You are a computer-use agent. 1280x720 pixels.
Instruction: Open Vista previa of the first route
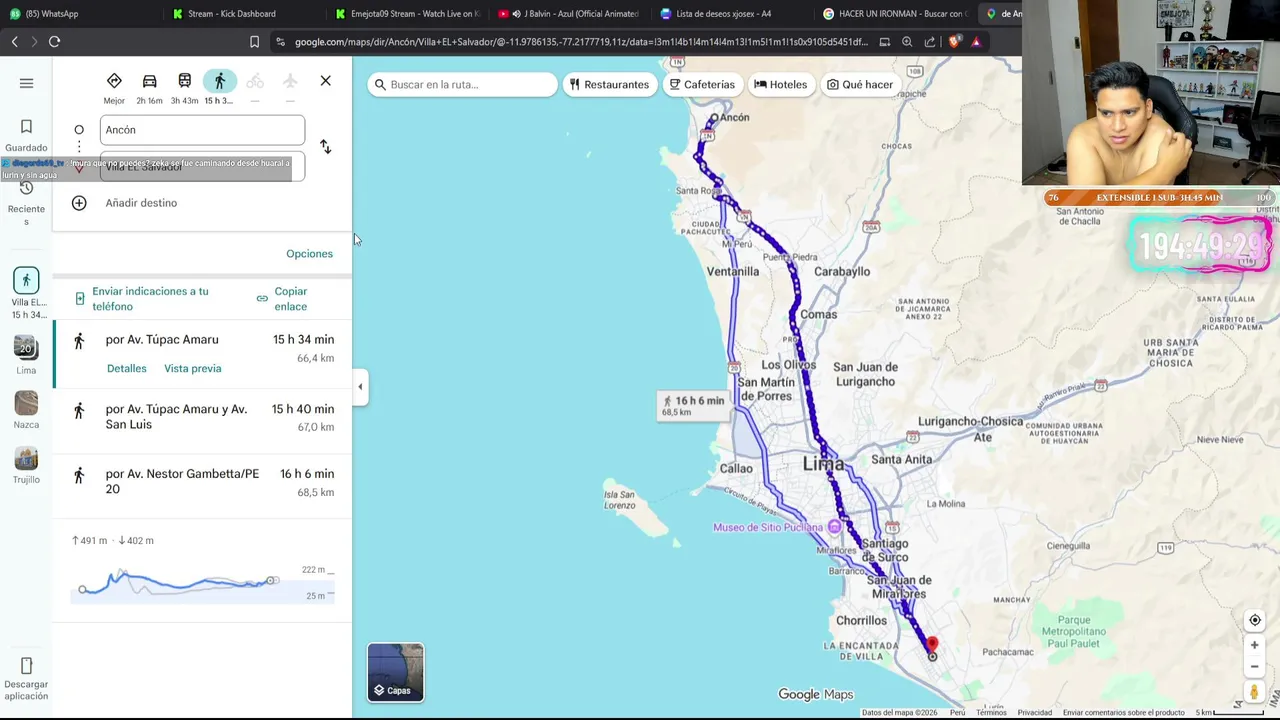[x=193, y=369]
